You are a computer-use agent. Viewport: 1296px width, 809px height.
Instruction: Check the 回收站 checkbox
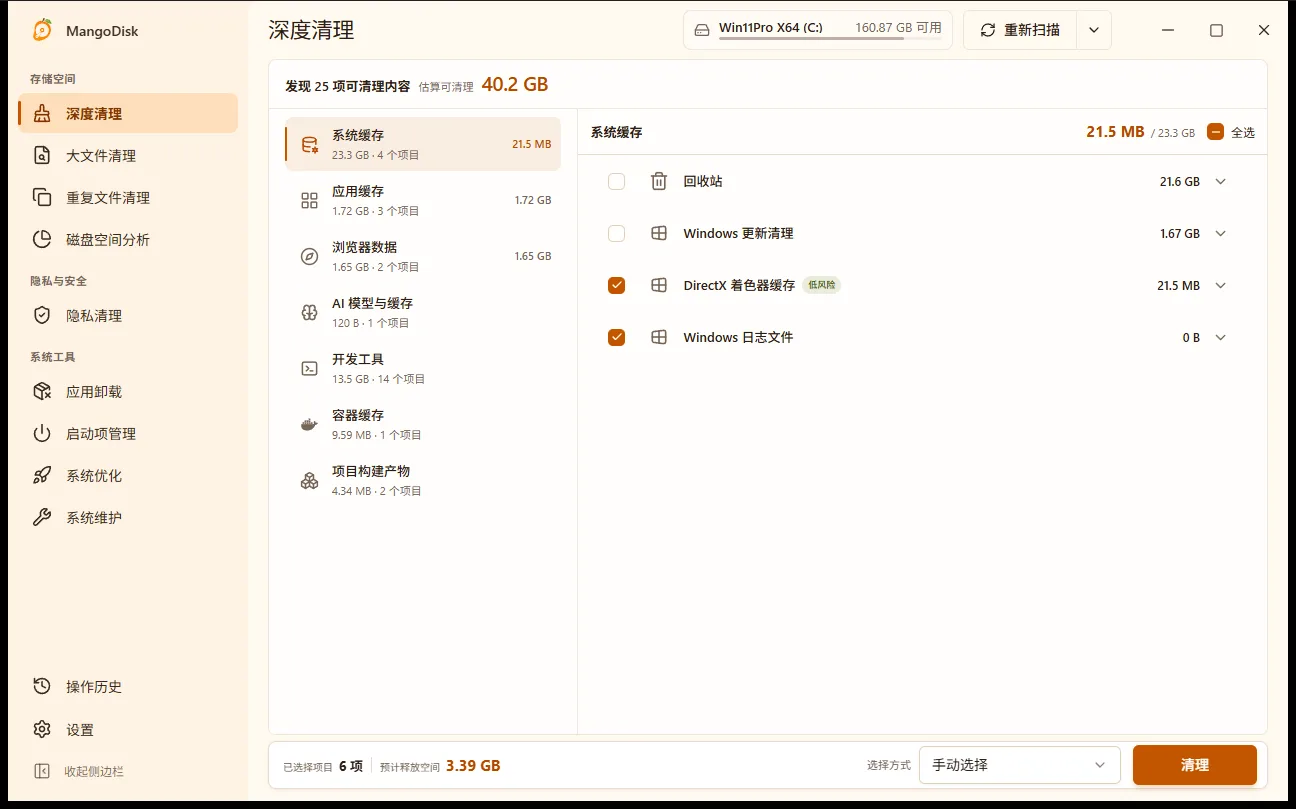(616, 182)
